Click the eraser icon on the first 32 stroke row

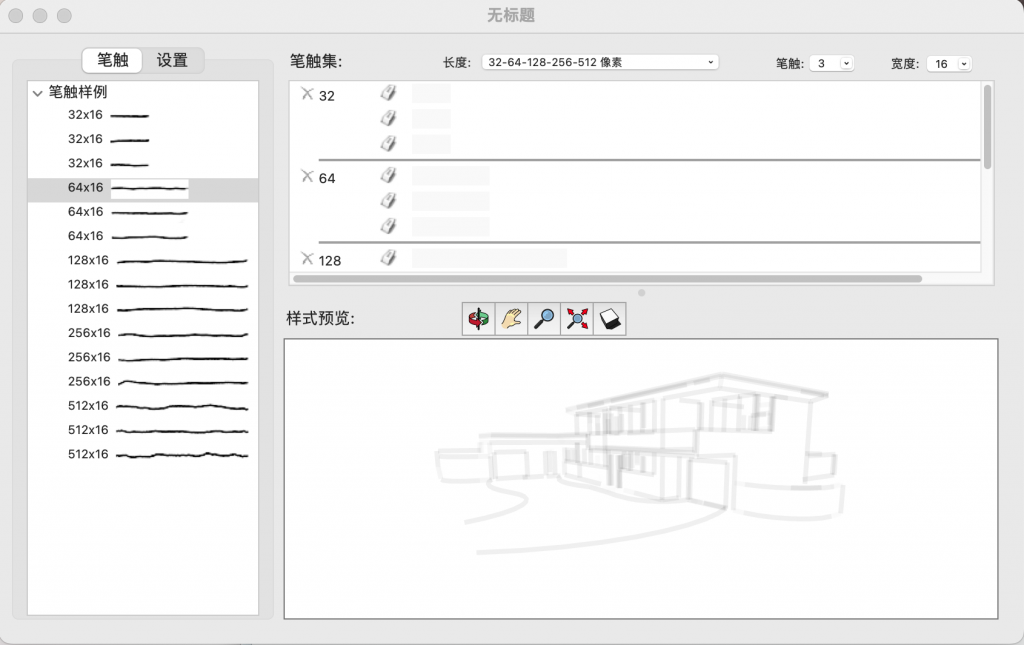point(388,92)
